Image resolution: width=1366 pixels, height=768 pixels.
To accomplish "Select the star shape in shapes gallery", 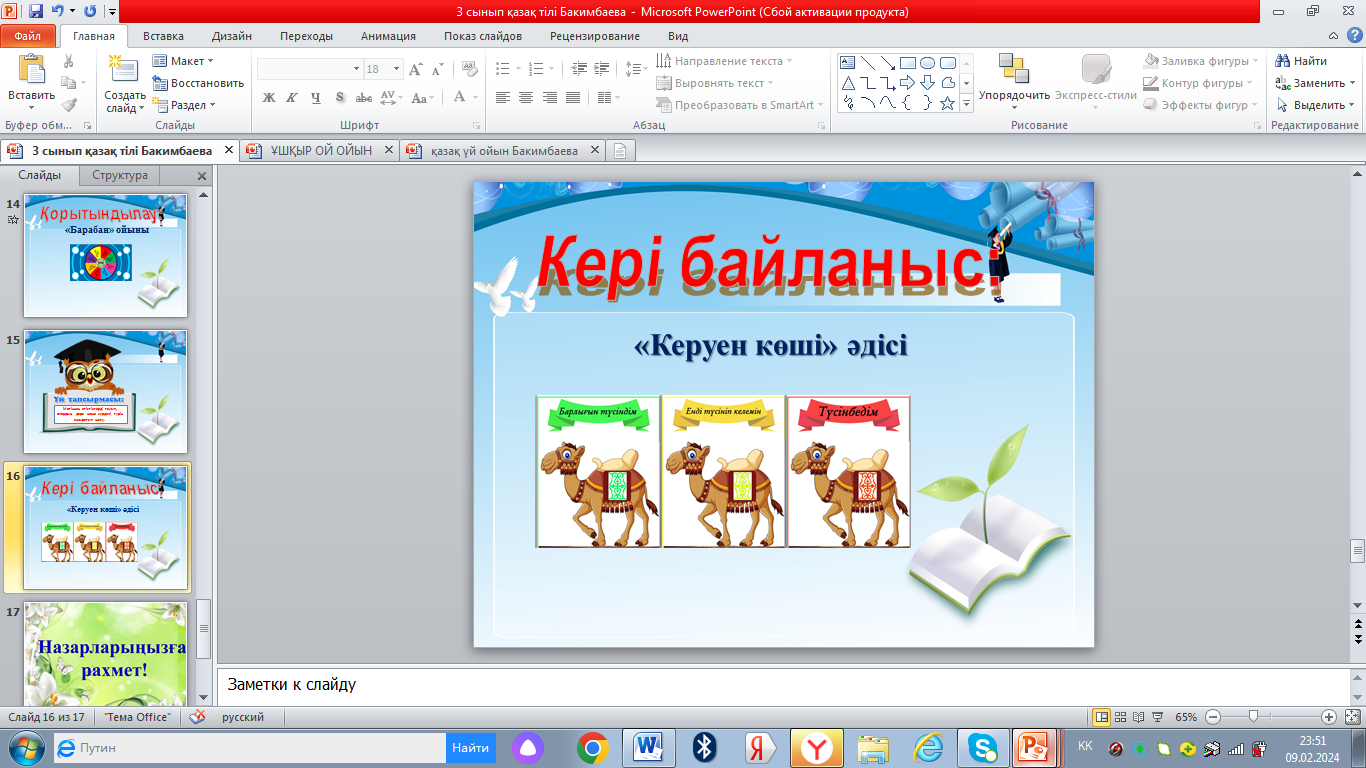I will click(x=947, y=103).
